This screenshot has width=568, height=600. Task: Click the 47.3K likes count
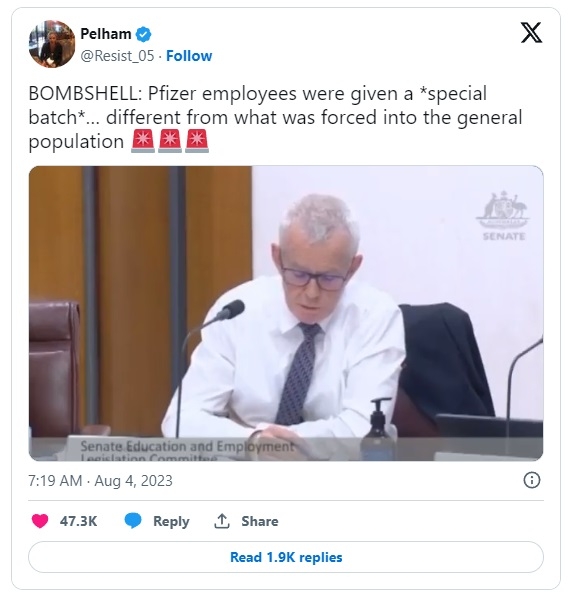click(78, 521)
